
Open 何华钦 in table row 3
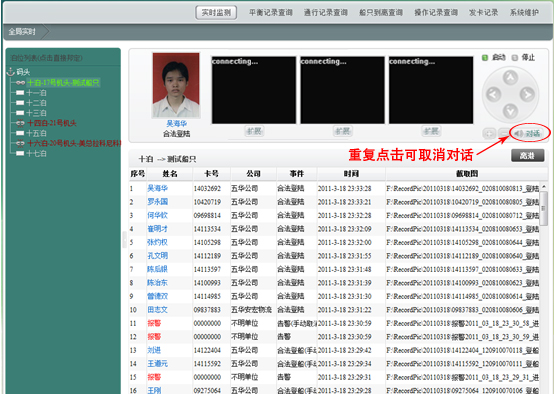click(x=158, y=215)
